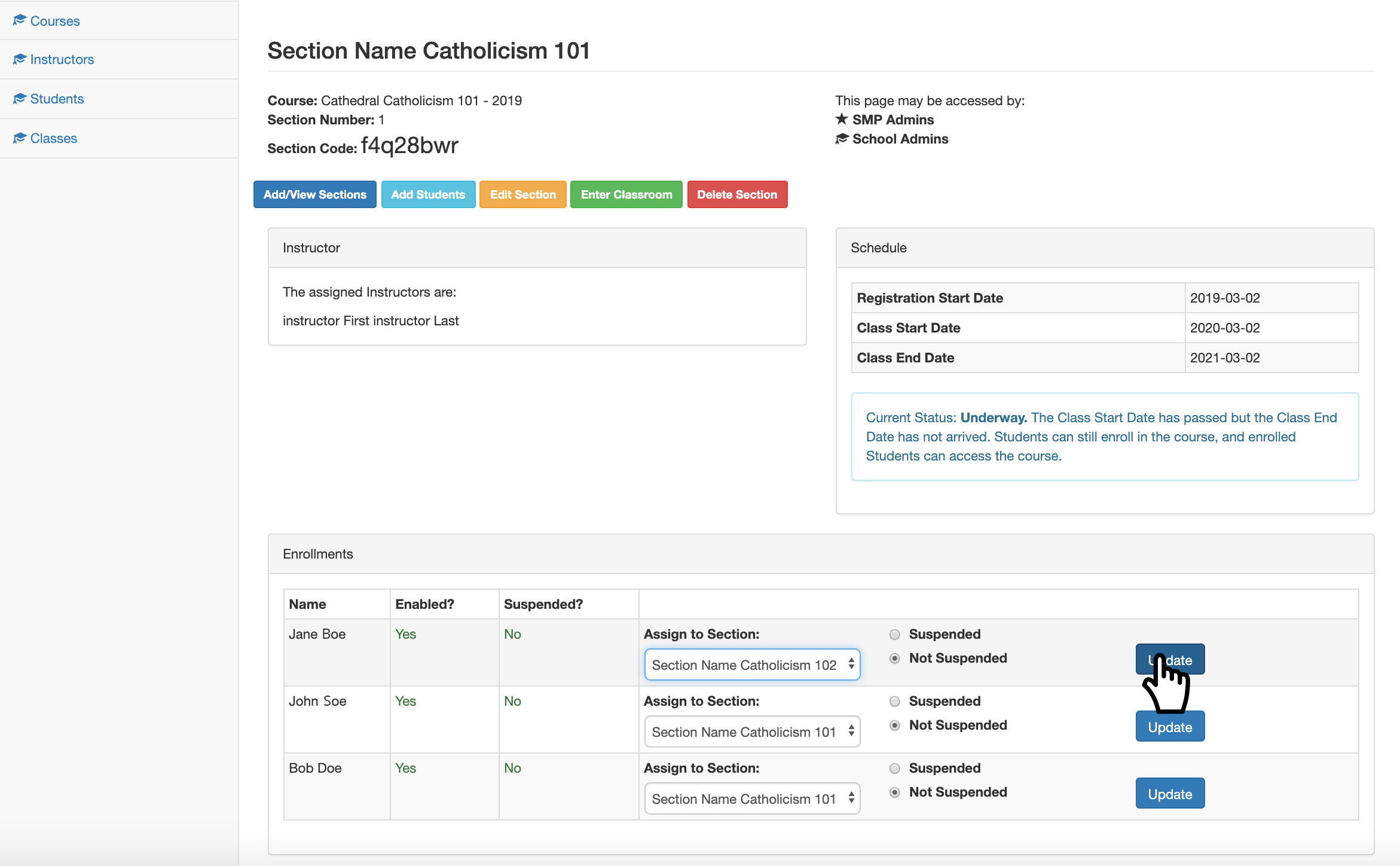
Task: Click the graduation cap icon beside Courses
Action: point(20,20)
